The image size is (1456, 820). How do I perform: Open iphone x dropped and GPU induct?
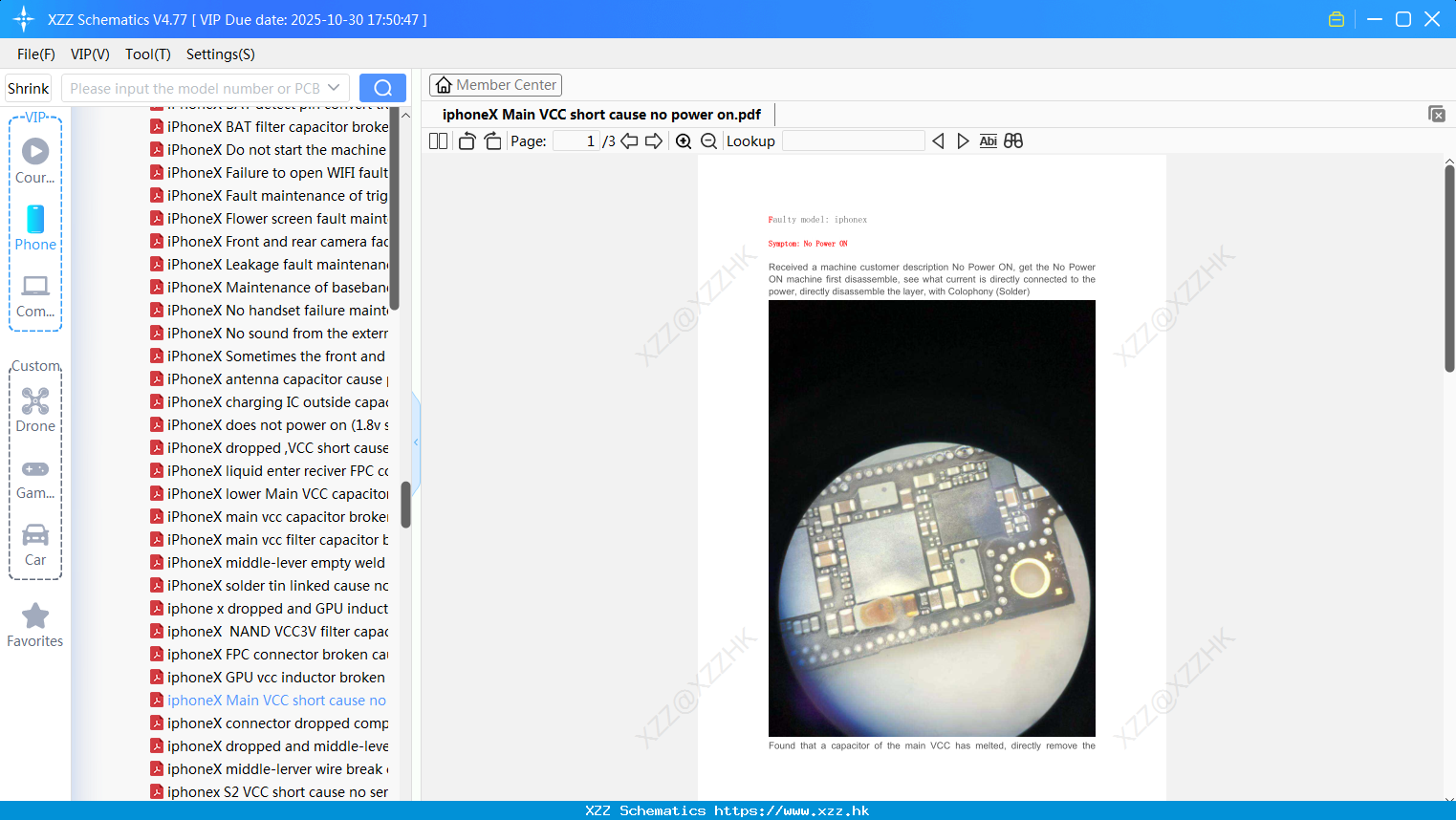tap(277, 608)
